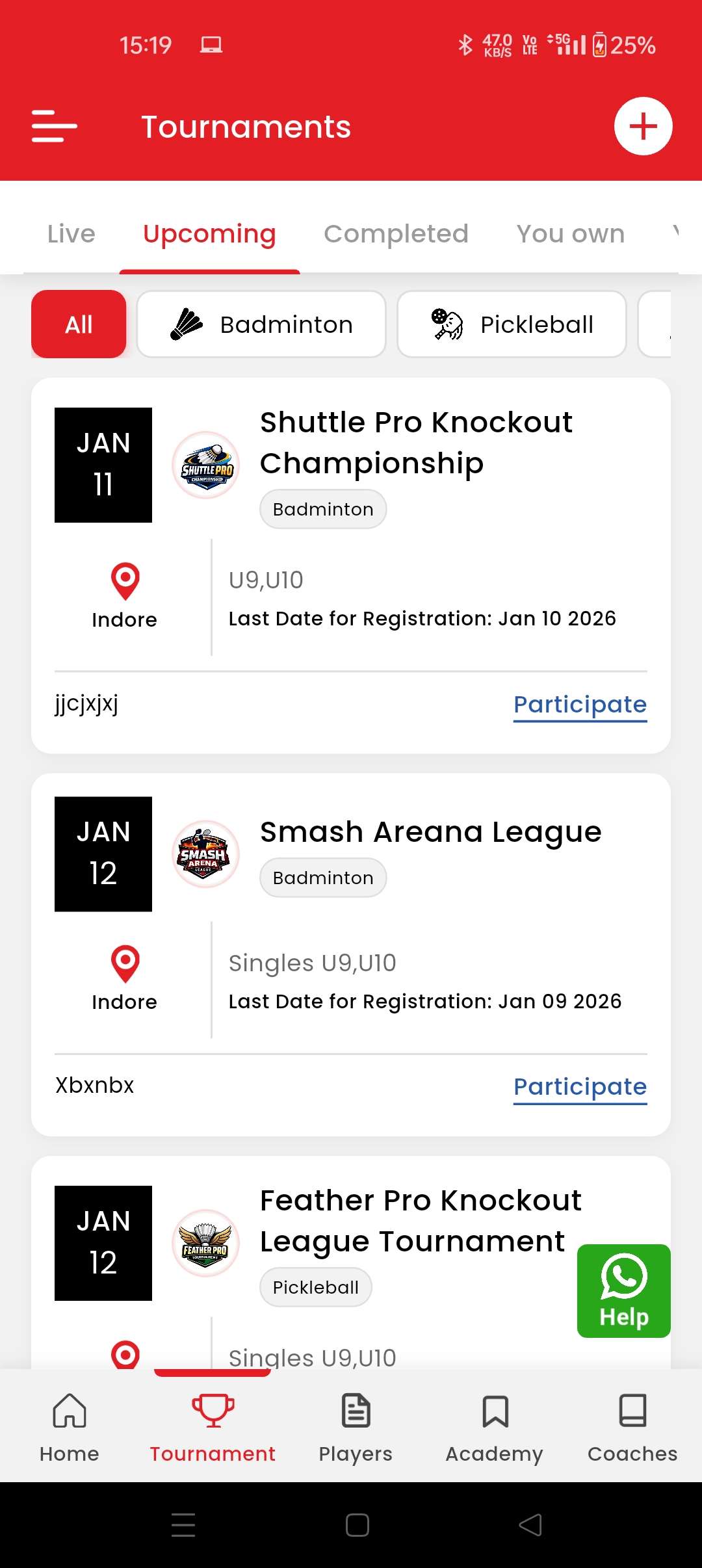Screen dimensions: 702x1568
Task: Open the hamburger menu icon
Action: point(55,126)
